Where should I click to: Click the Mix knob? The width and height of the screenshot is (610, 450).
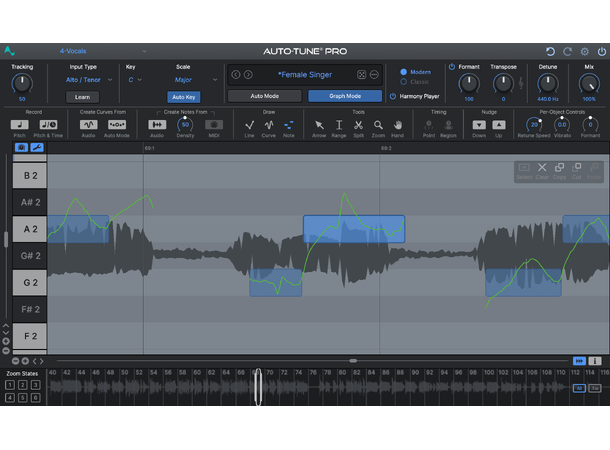pyautogui.click(x=589, y=84)
